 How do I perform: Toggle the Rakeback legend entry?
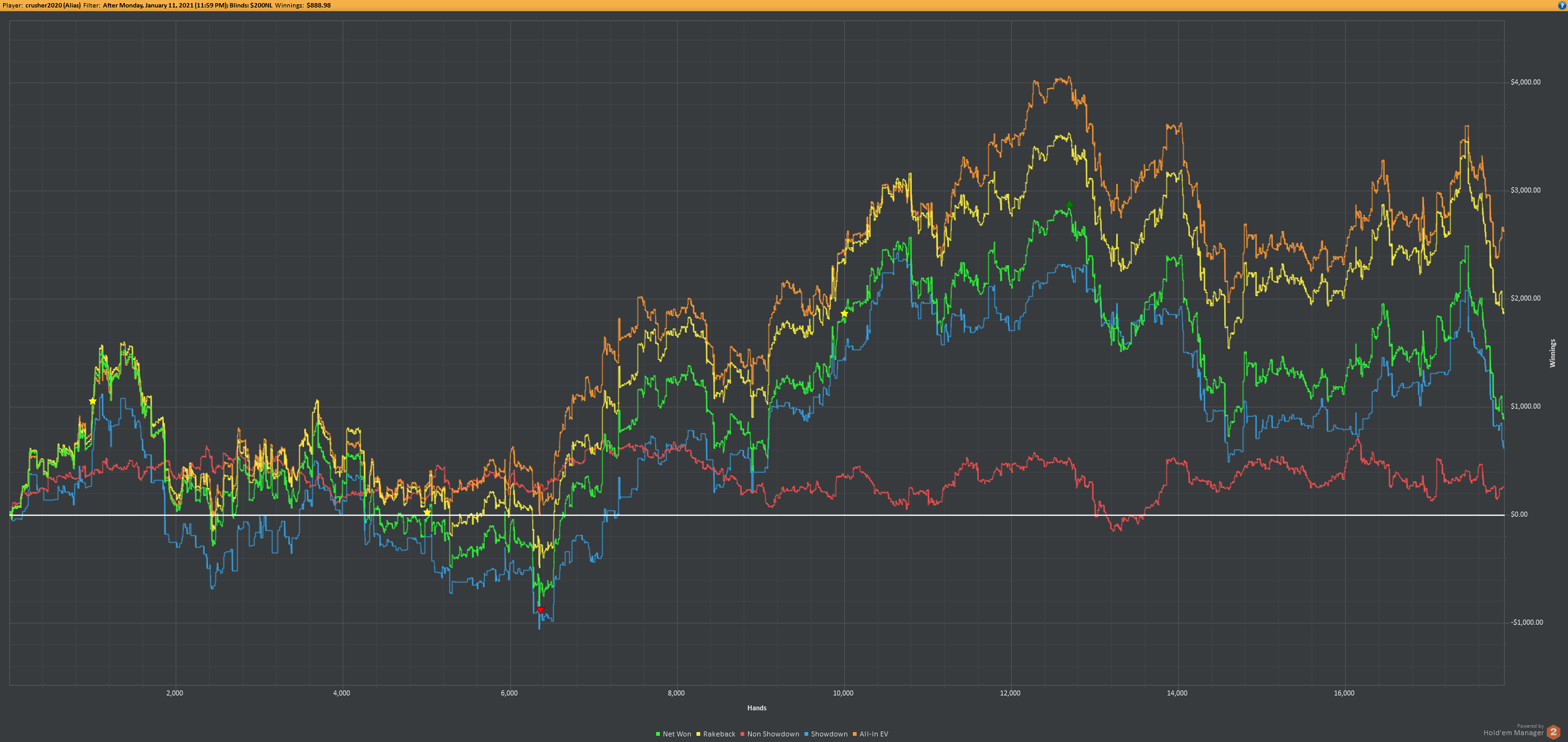(716, 734)
